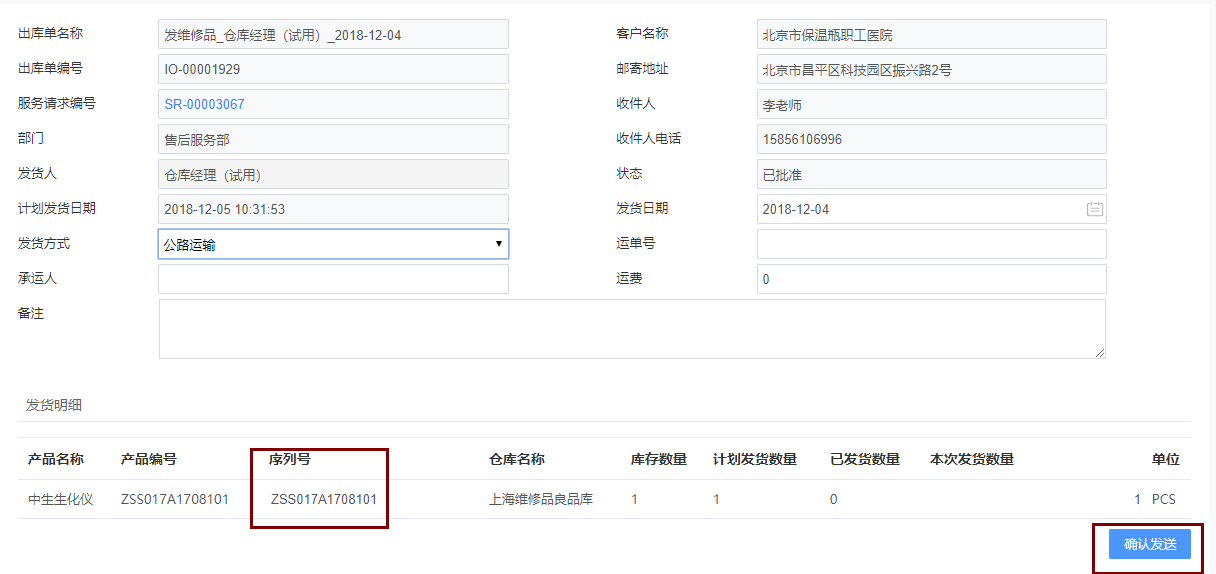1216x574 pixels.
Task: Click into the 运单号 input field
Action: [931, 244]
